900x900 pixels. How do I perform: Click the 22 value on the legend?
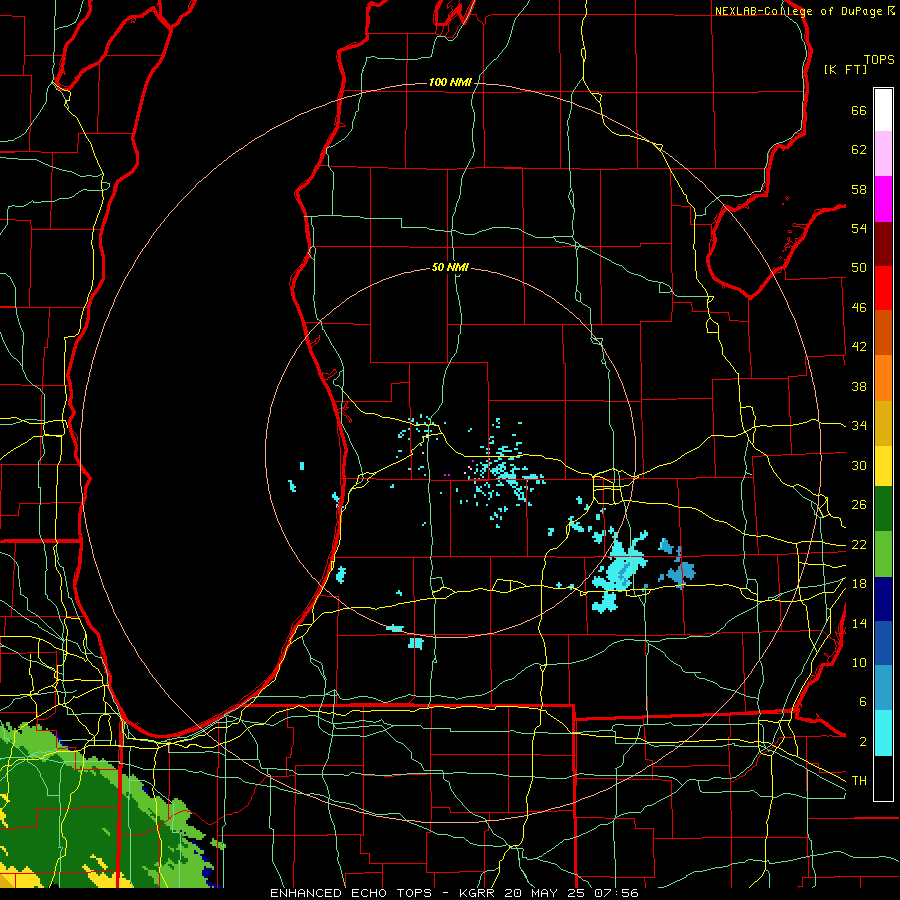[859, 545]
